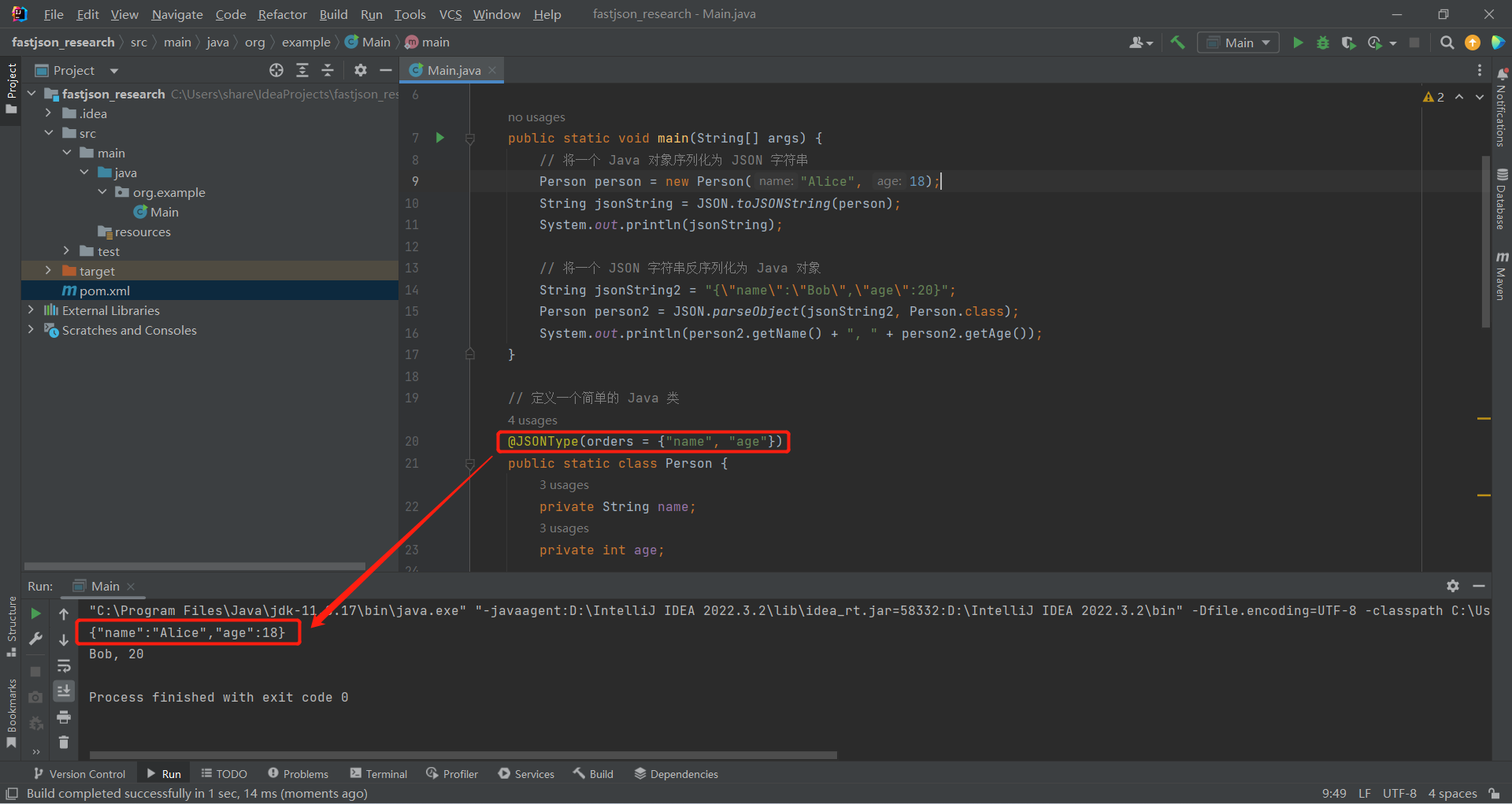Toggle read-only lock in status bar

(1495, 793)
